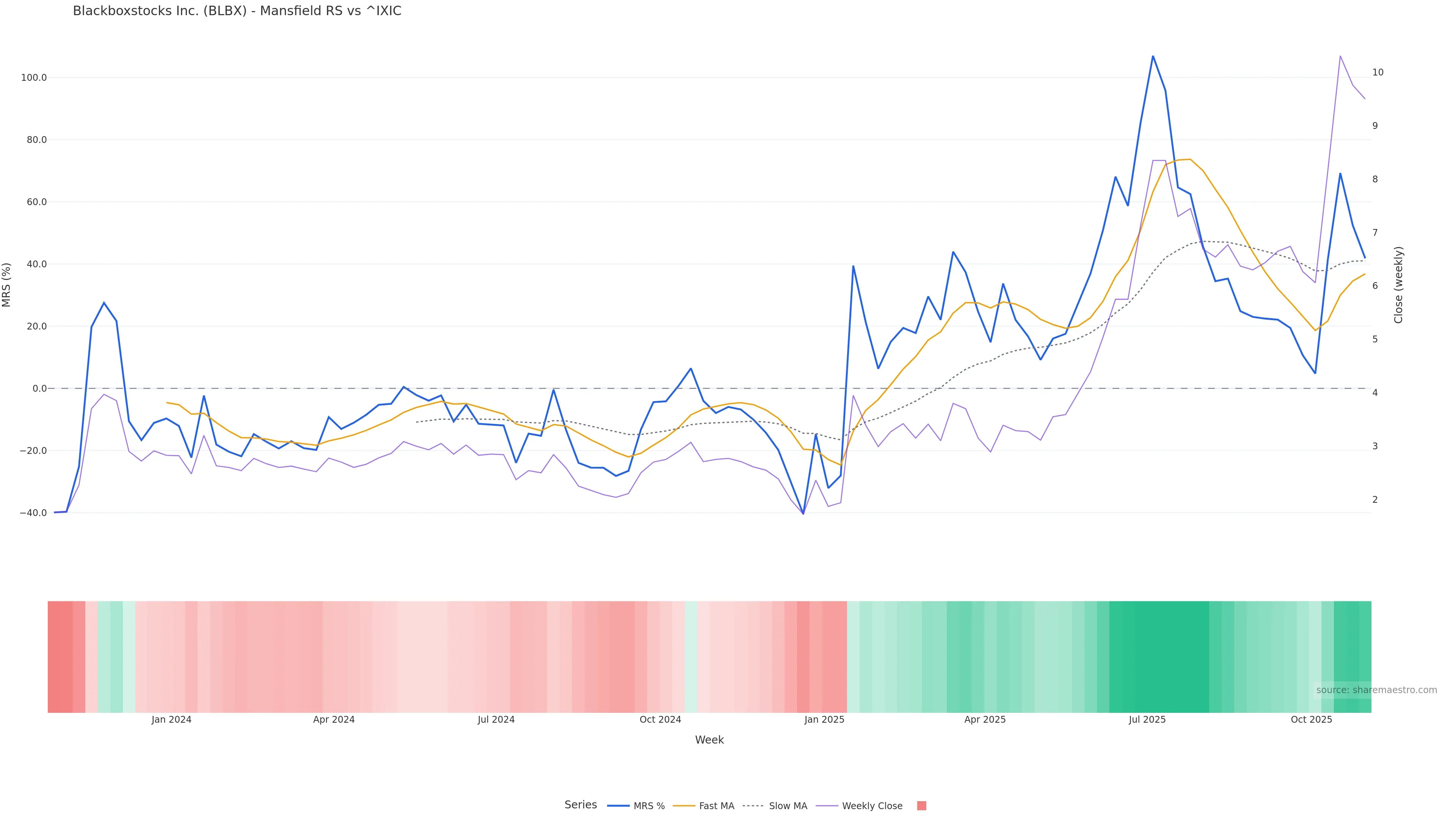
Task: Select the Oct 2025 x-axis label
Action: click(x=1311, y=720)
